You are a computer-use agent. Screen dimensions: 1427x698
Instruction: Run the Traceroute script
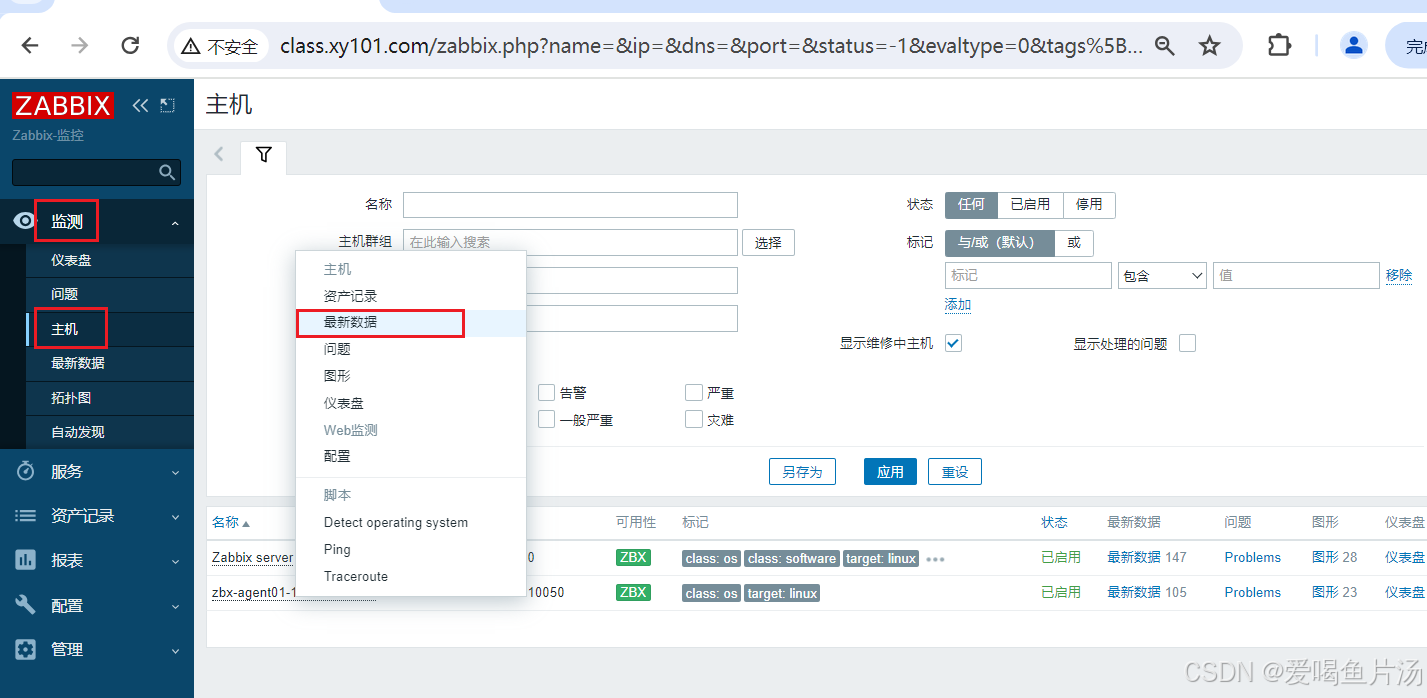411,576
